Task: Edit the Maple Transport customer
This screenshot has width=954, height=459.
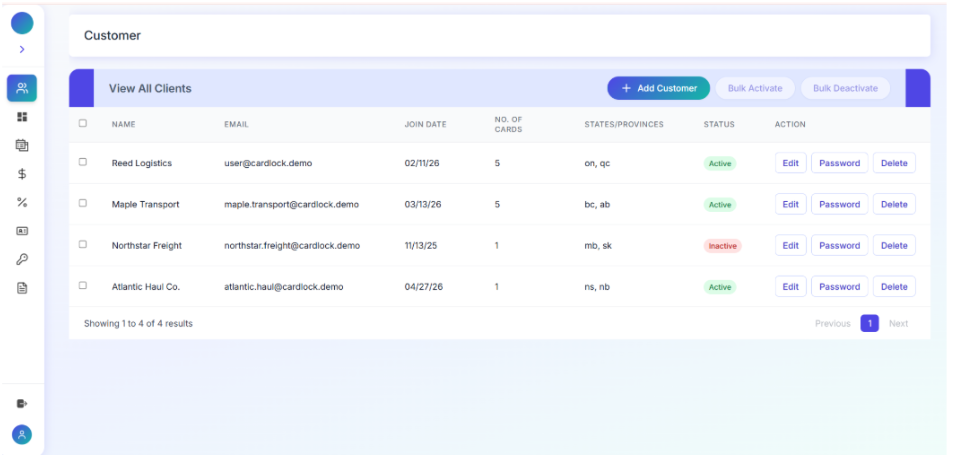Action: (790, 205)
